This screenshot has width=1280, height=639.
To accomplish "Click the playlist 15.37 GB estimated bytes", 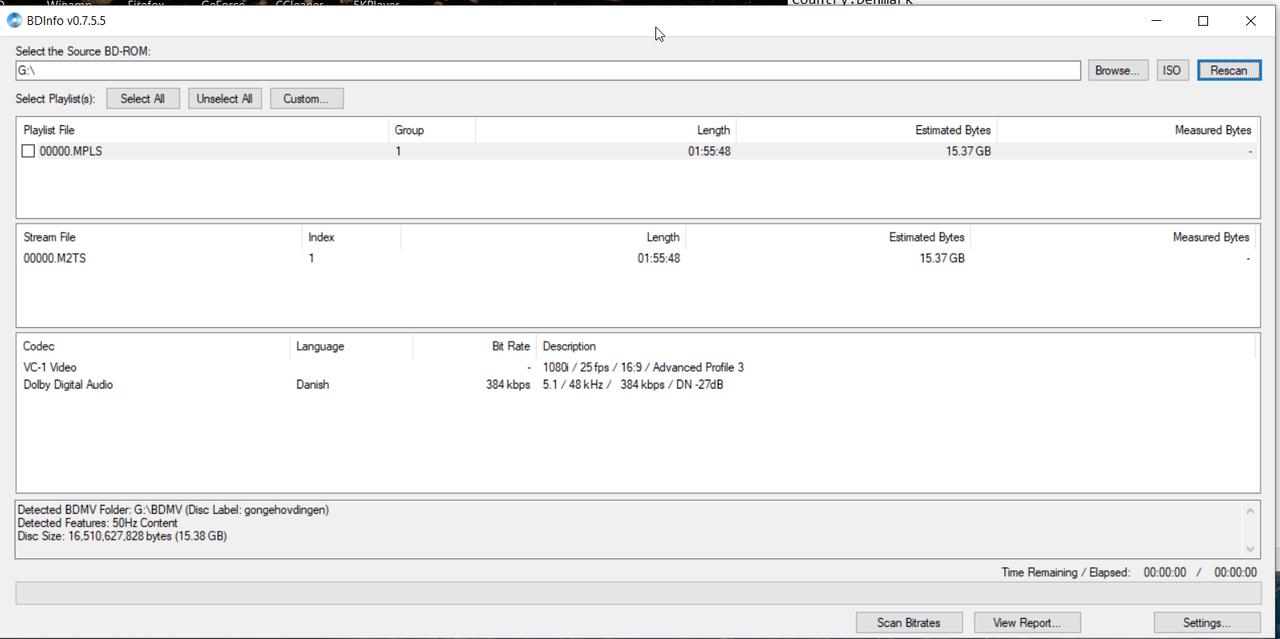I will pos(968,152).
